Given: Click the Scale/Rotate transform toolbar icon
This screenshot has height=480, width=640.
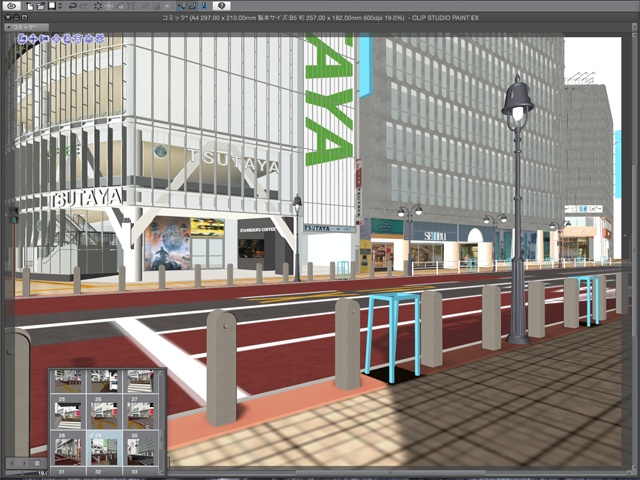Looking at the screenshot, I should (131, 6).
